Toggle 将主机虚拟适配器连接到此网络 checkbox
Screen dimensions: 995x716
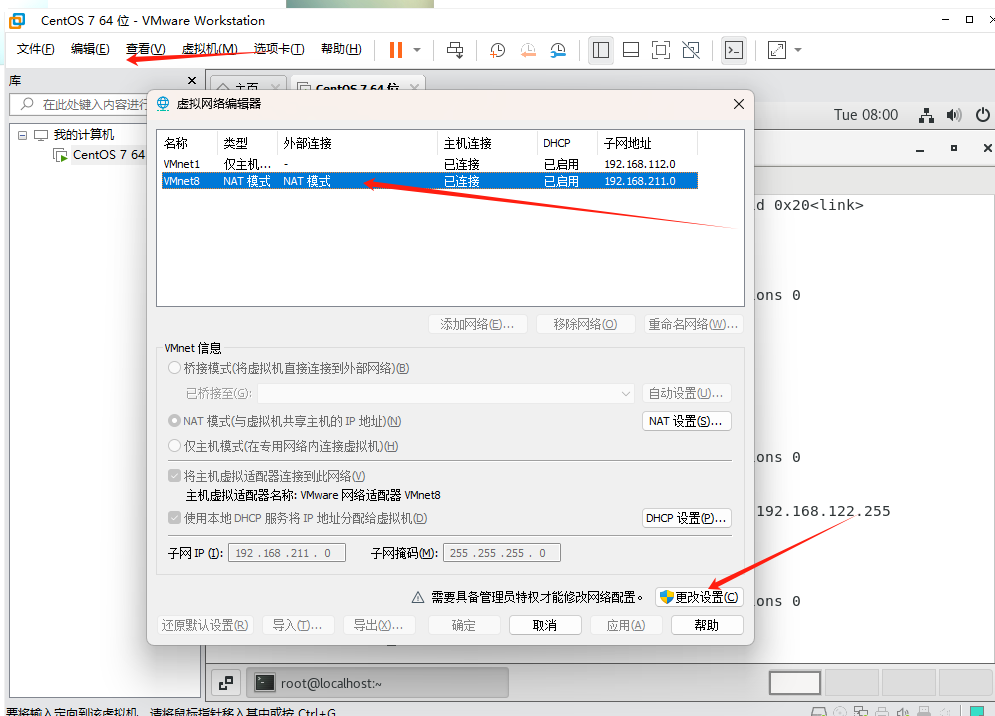tap(175, 476)
